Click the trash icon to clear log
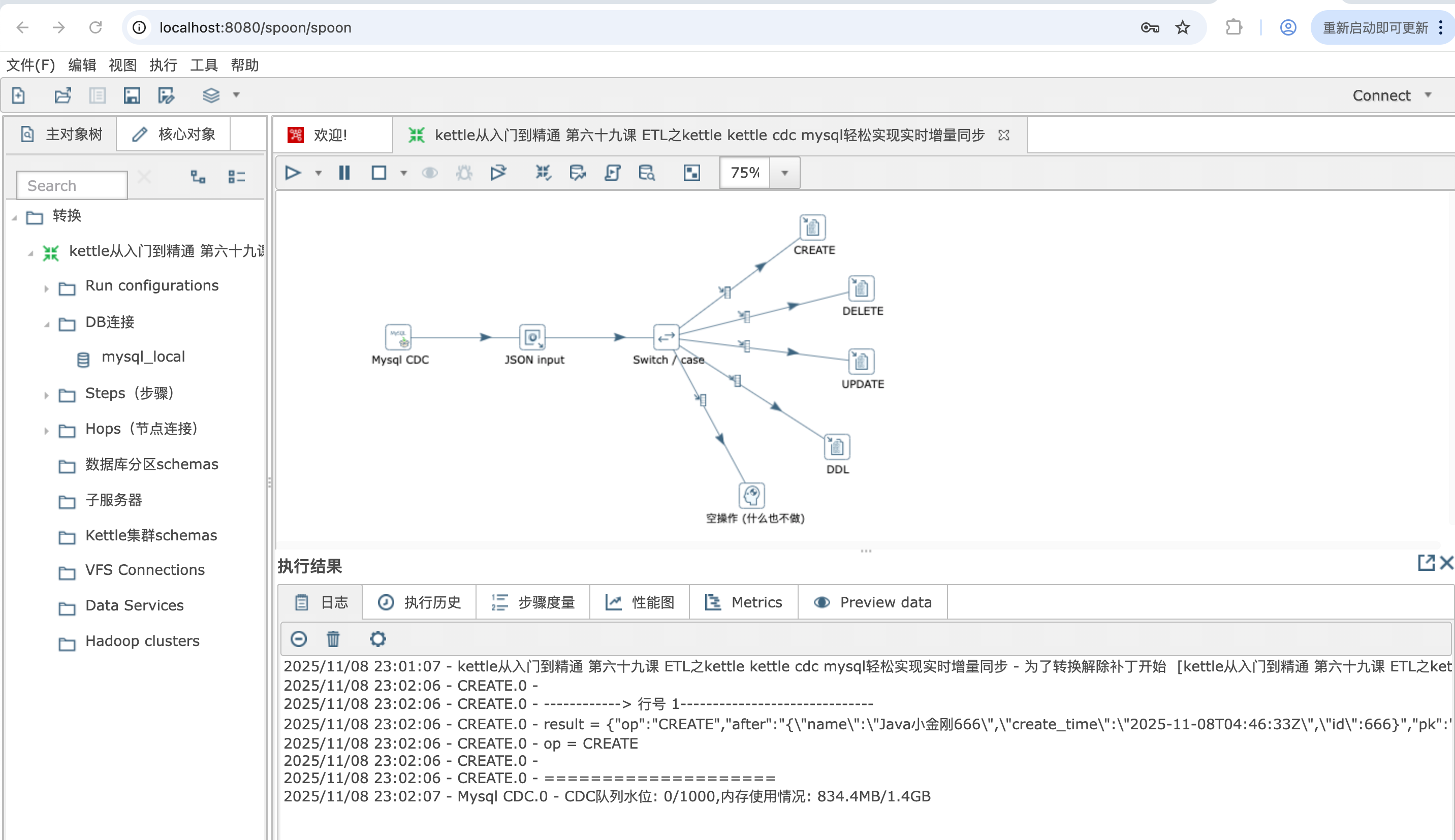The height and width of the screenshot is (840, 1455). [x=333, y=639]
